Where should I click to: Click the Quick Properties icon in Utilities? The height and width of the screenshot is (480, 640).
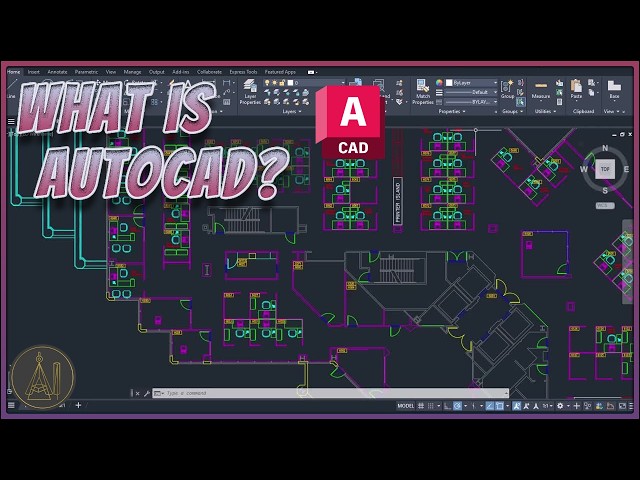tap(560, 83)
